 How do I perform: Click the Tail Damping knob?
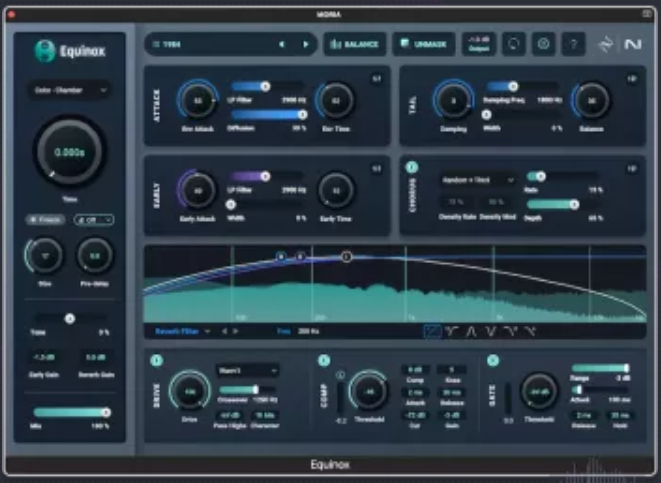(x=453, y=101)
